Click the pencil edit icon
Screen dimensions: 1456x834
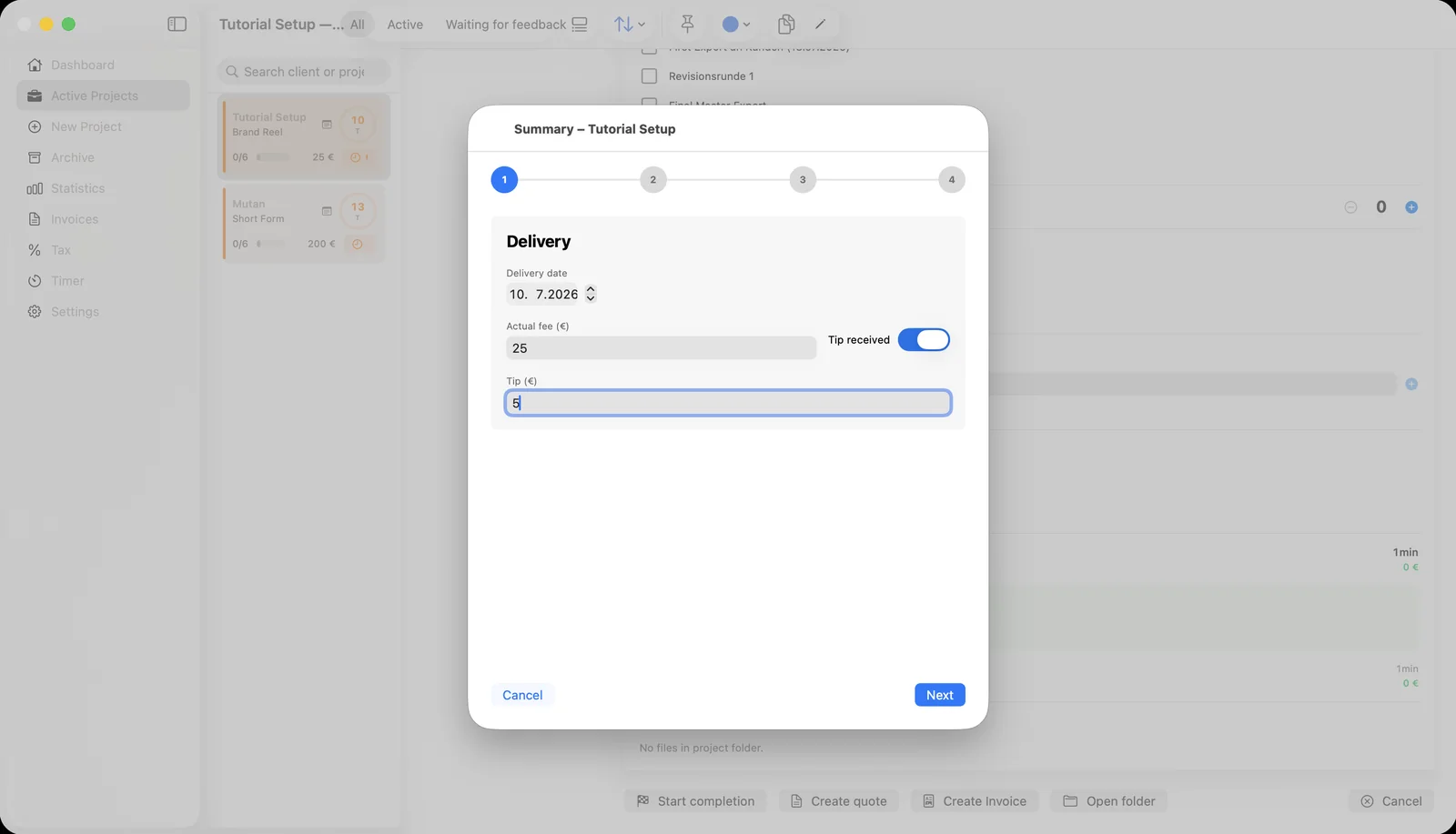[x=820, y=25]
